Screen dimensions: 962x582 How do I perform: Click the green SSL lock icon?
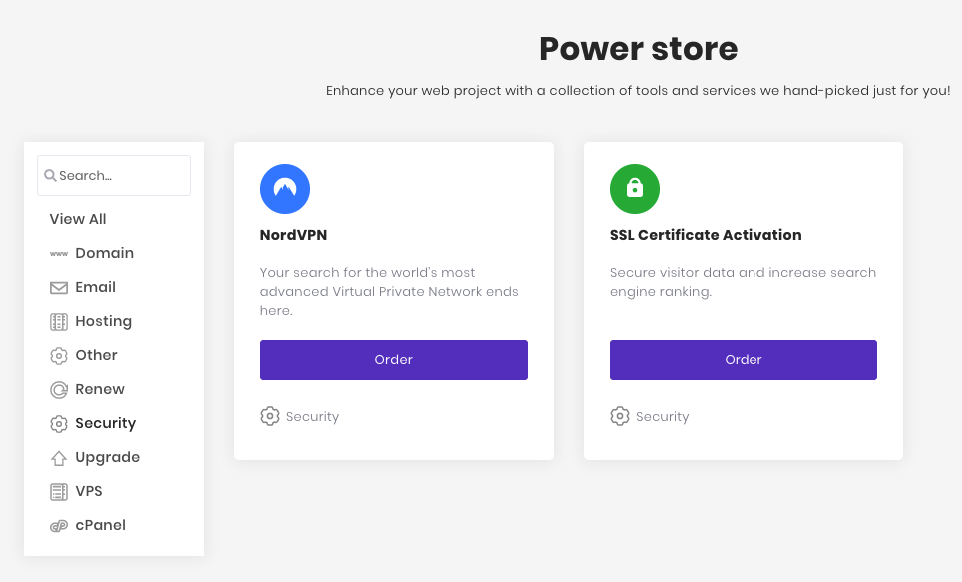(x=635, y=188)
